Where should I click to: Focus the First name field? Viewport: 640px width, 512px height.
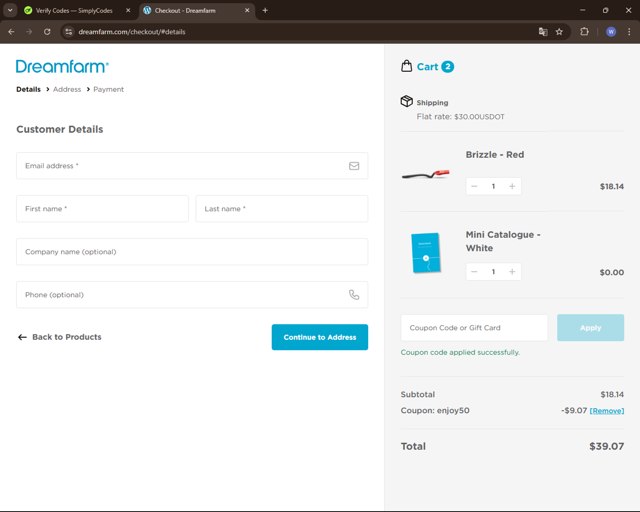click(x=102, y=209)
